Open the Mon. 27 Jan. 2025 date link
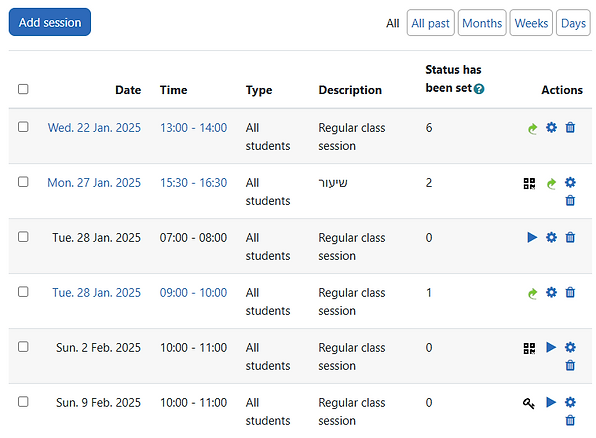The image size is (596, 438). pyautogui.click(x=94, y=183)
